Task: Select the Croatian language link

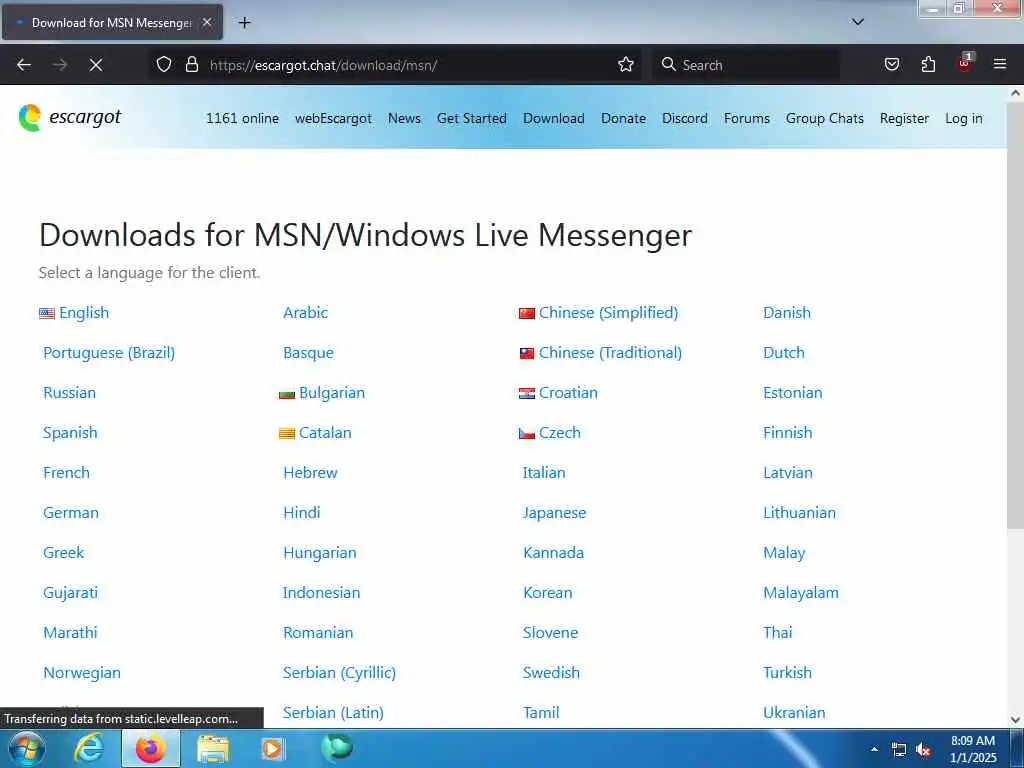Action: [568, 392]
